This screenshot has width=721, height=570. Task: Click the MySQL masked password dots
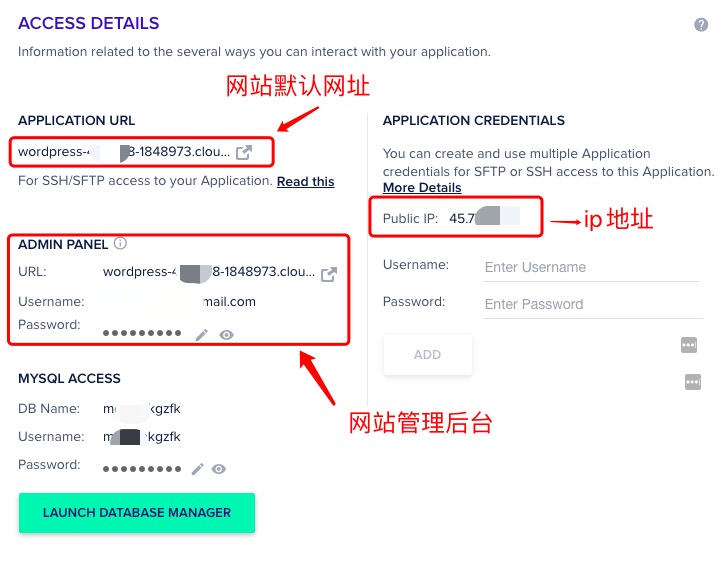(x=142, y=469)
